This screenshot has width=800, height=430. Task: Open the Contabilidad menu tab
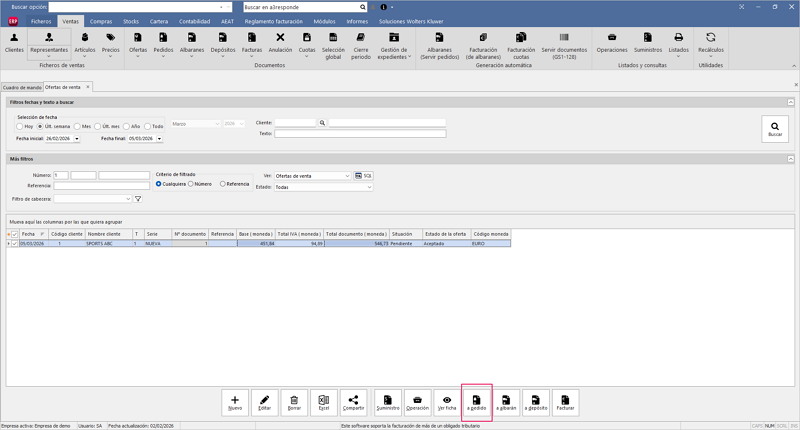[194, 21]
